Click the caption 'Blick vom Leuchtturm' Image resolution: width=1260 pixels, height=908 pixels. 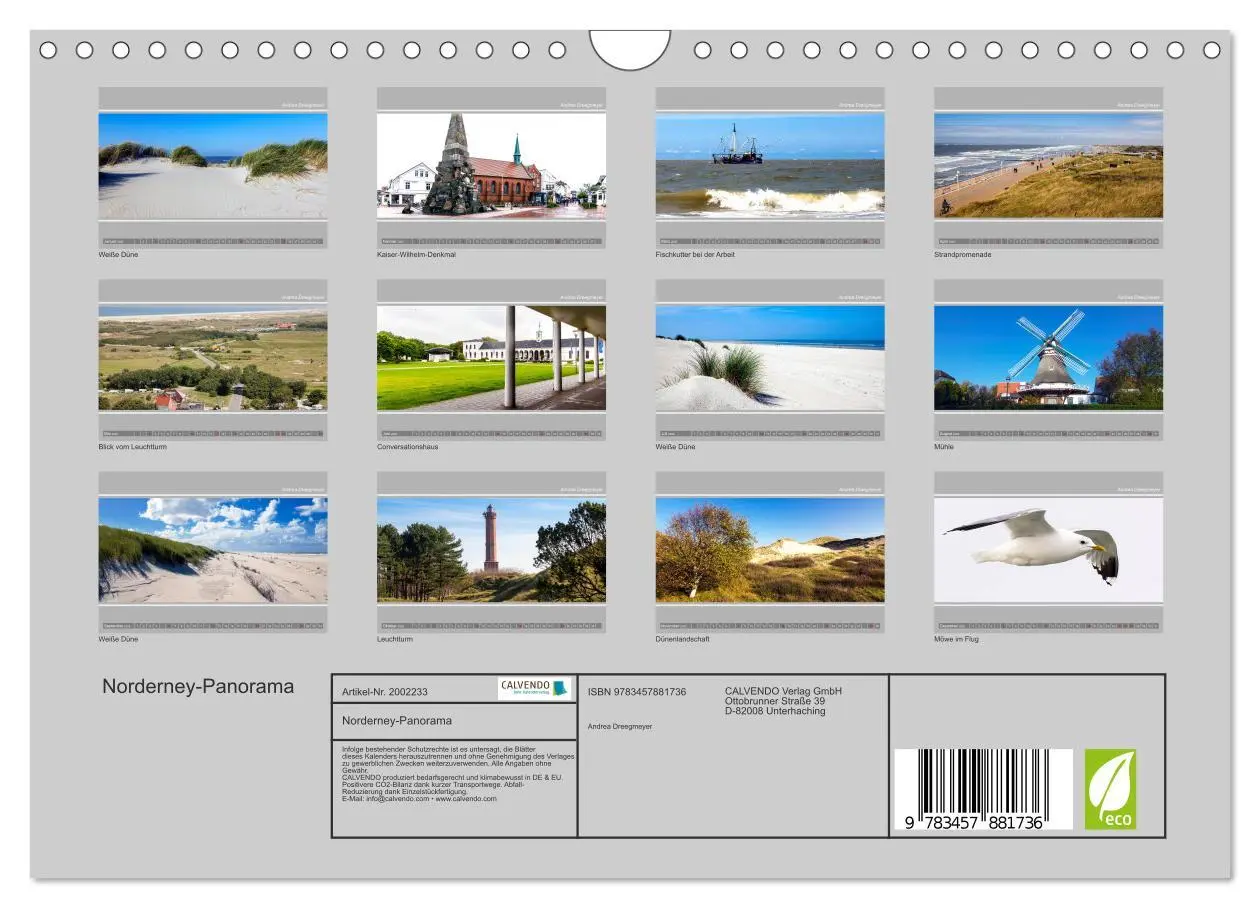click(133, 447)
